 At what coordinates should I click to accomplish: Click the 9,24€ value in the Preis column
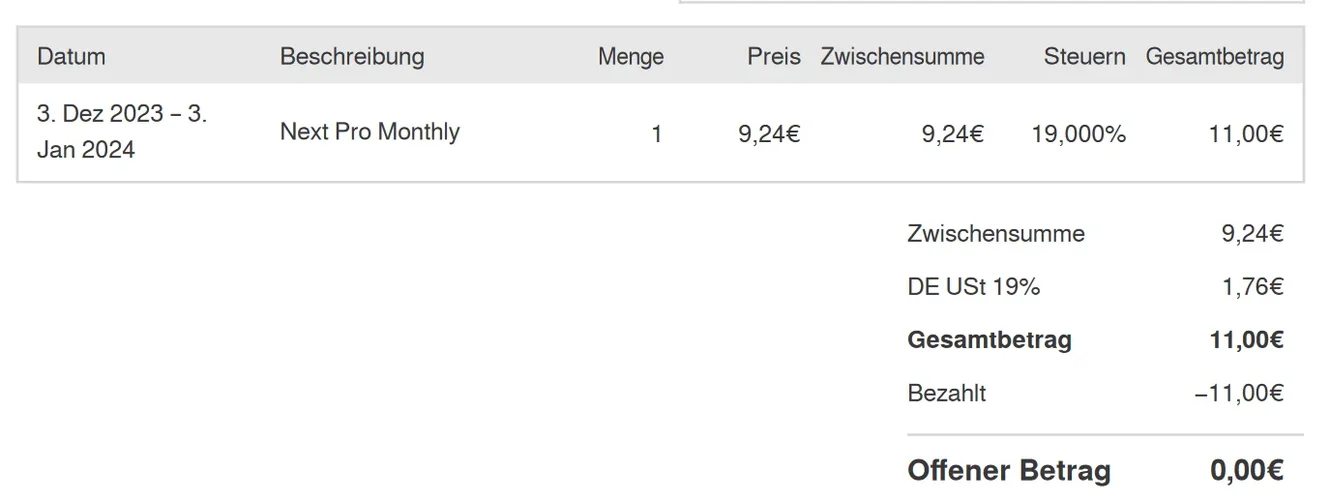(x=769, y=133)
